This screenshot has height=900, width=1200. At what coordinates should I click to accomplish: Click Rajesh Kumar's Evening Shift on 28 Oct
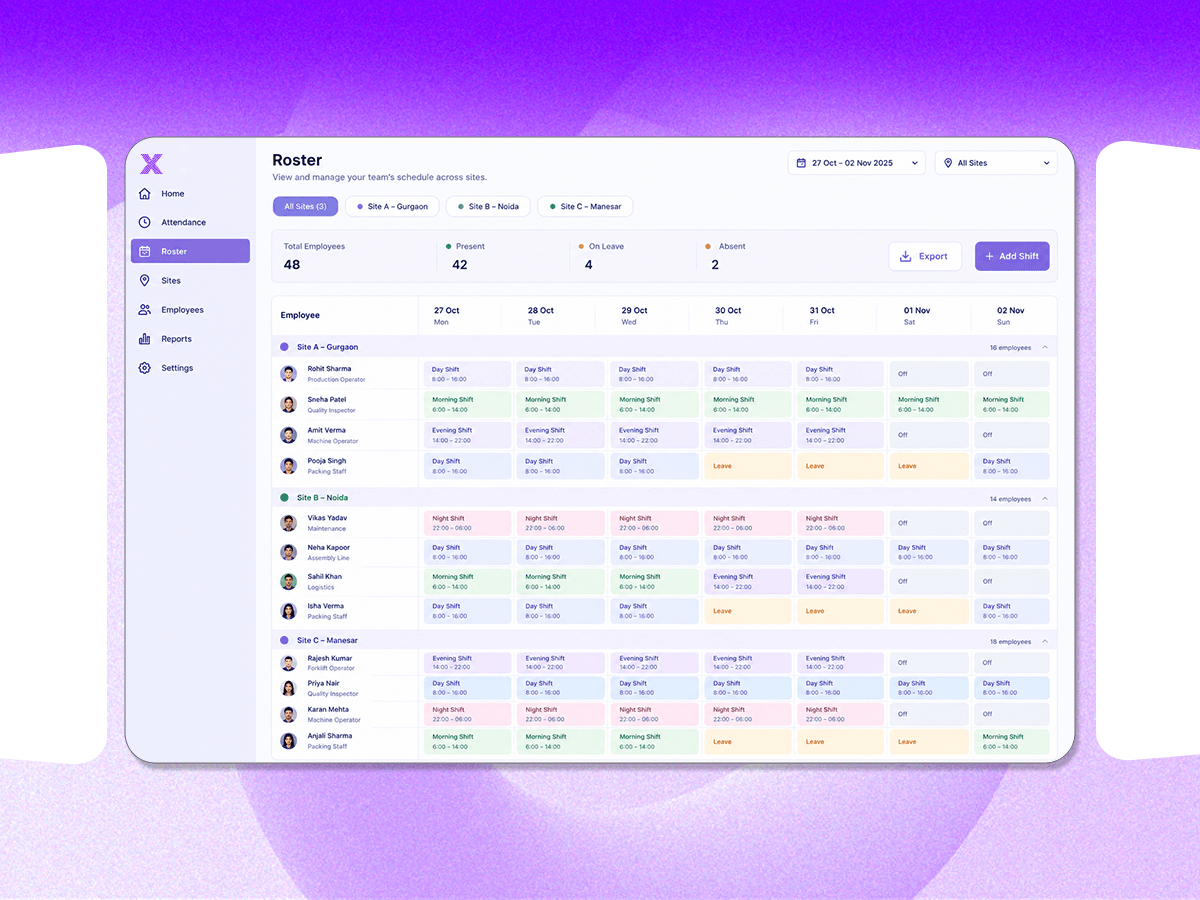tap(561, 663)
